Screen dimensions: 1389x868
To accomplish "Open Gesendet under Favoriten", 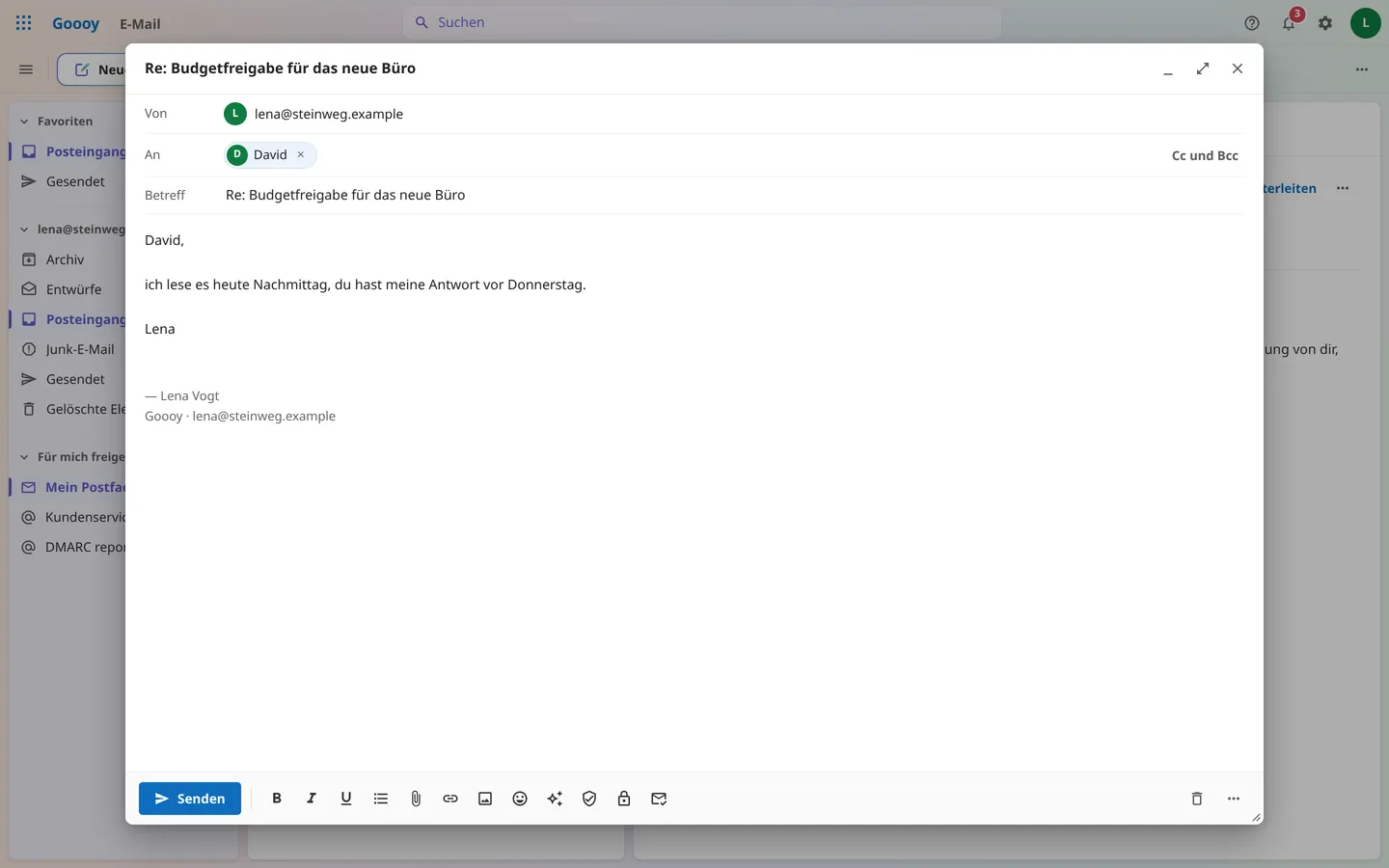I will coord(72,181).
